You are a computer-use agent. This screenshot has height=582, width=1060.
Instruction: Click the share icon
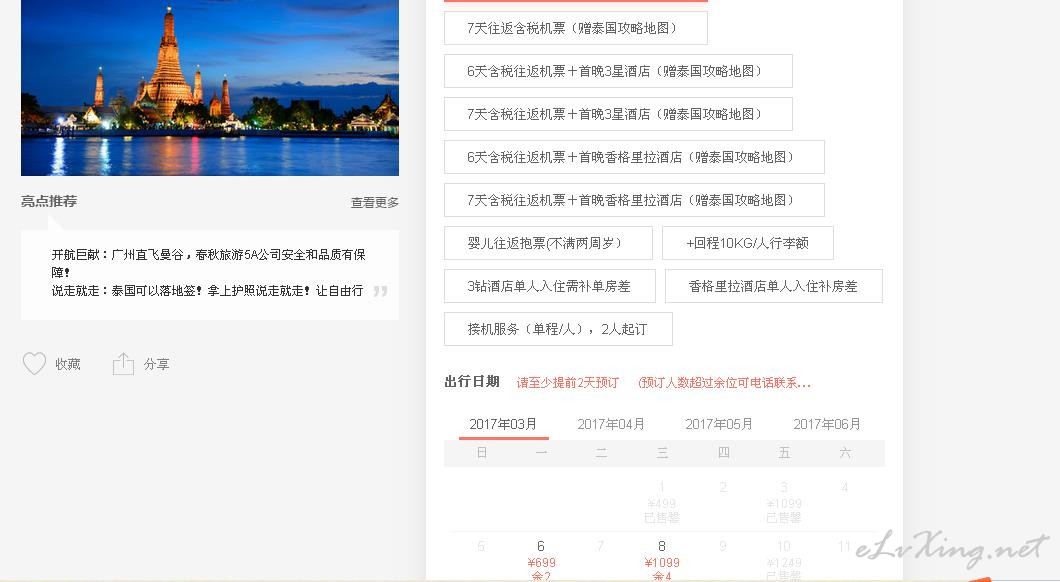point(123,364)
